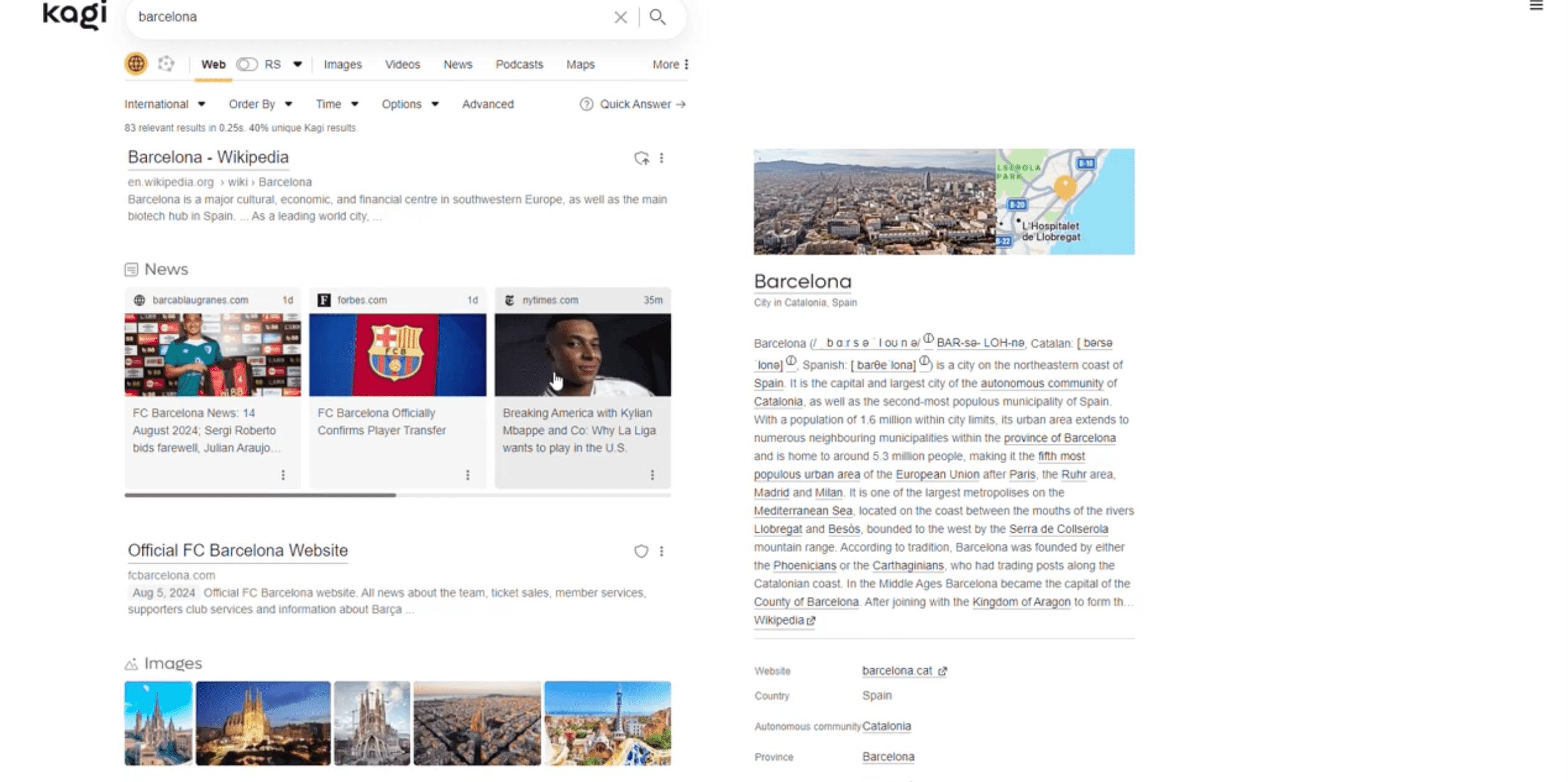Click the magnifying glass search icon
Image resolution: width=1568 pixels, height=782 pixels.
click(x=657, y=17)
